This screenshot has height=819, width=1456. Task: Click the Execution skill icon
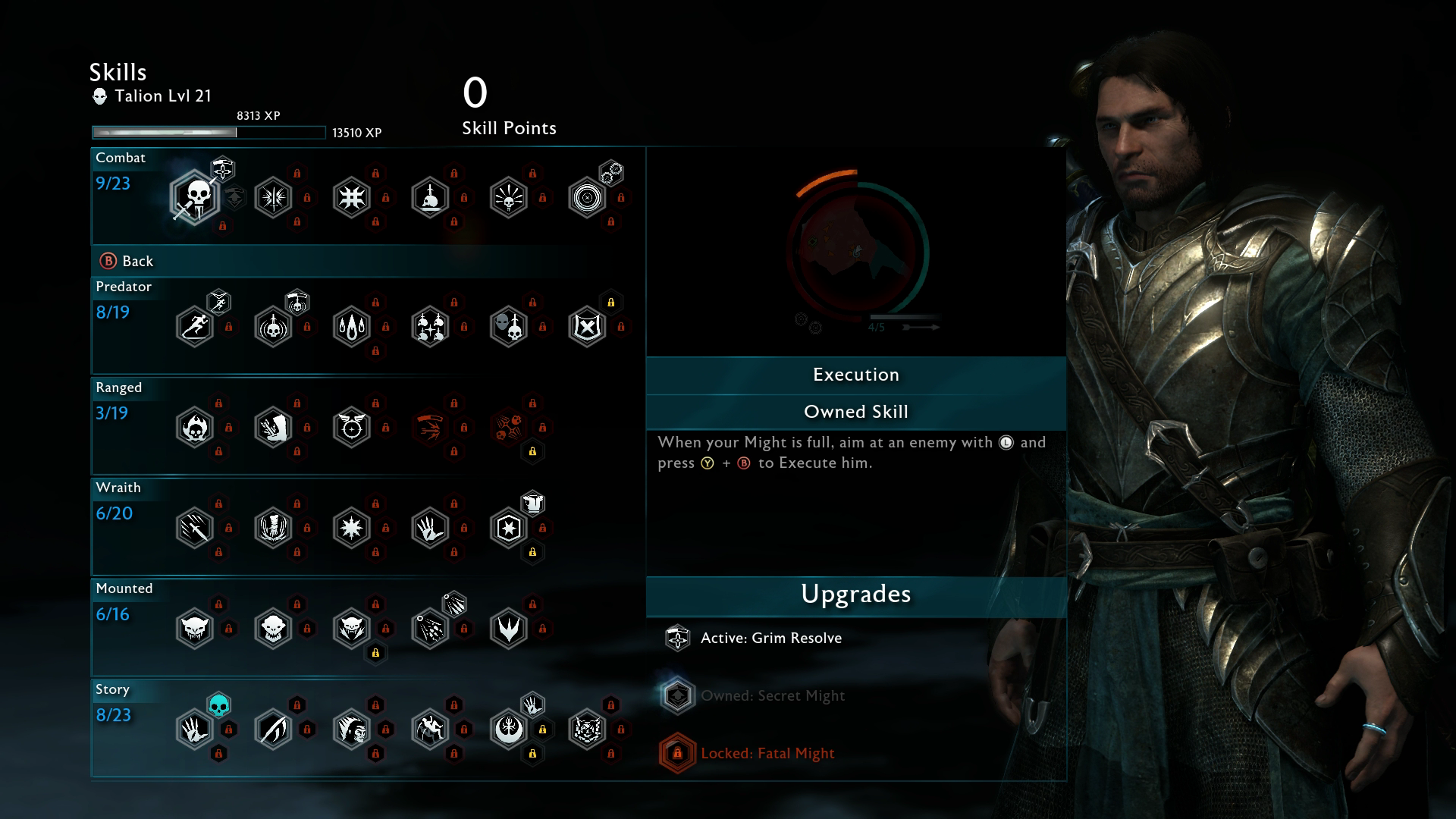coord(195,198)
